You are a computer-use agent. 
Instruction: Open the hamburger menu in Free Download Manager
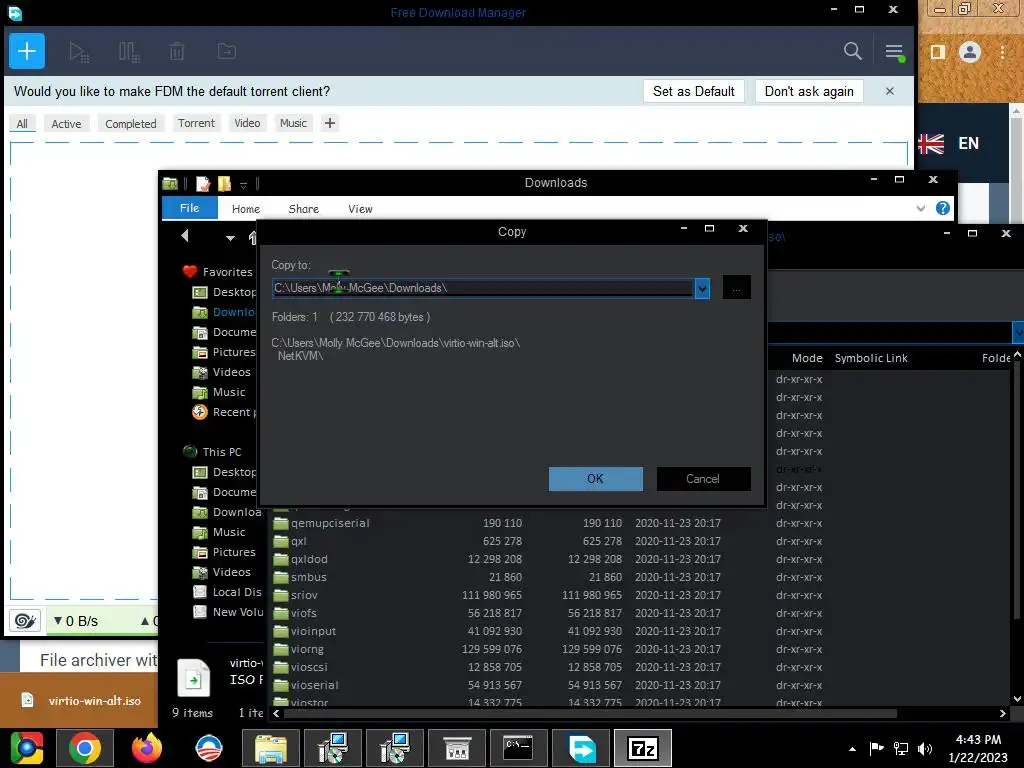[894, 52]
